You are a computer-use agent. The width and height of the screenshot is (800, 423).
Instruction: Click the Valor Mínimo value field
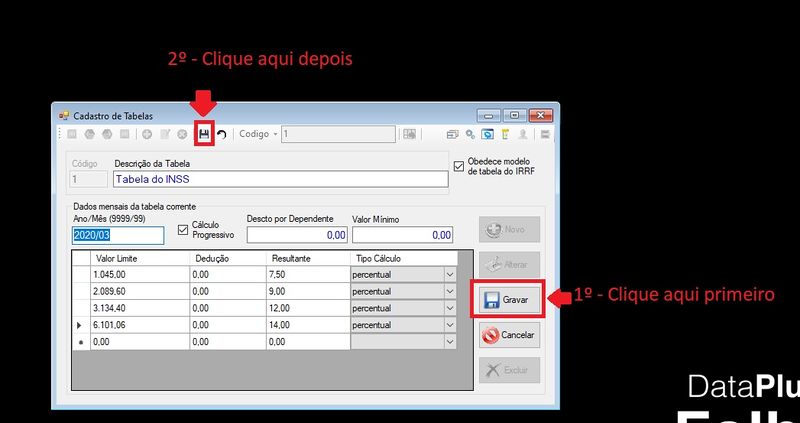pyautogui.click(x=403, y=235)
